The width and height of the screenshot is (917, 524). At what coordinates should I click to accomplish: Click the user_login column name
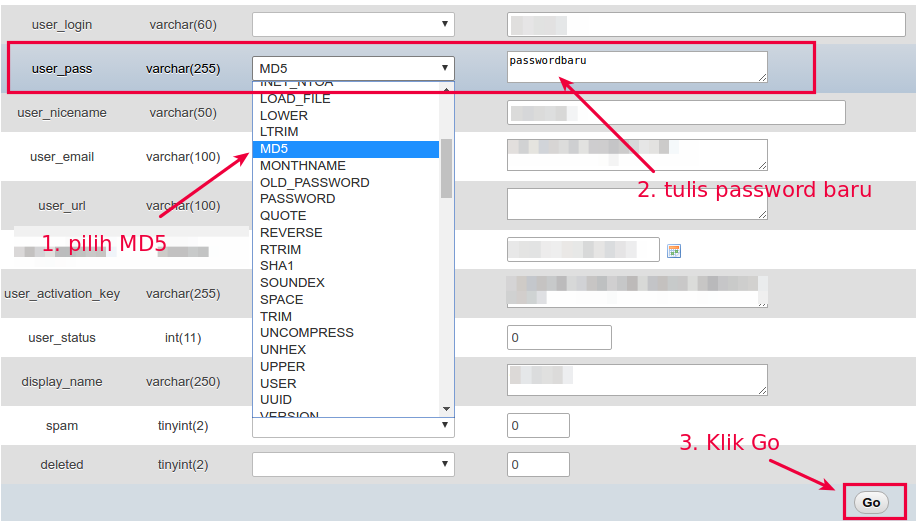62,25
